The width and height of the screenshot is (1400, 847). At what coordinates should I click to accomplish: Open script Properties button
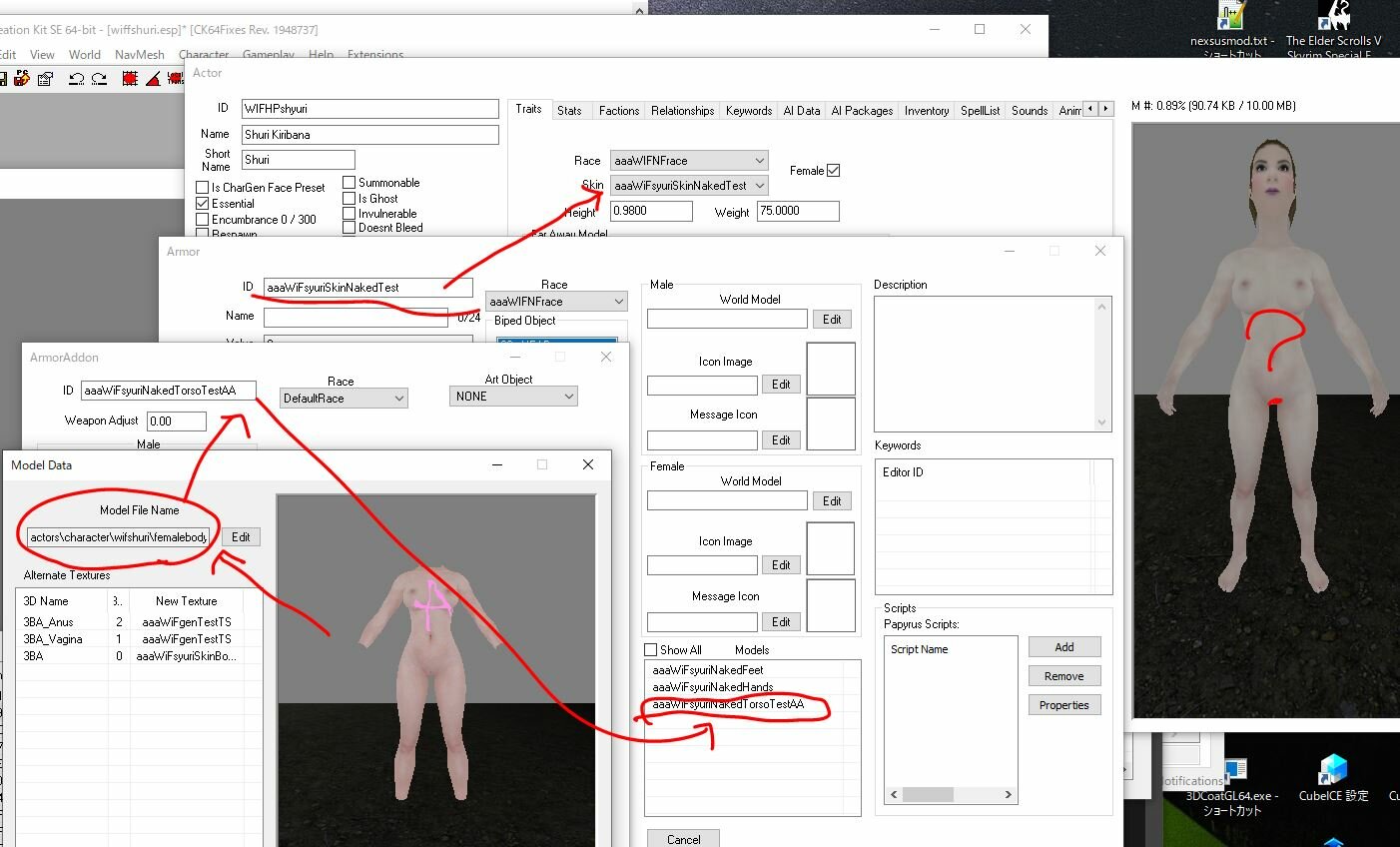(x=1064, y=705)
